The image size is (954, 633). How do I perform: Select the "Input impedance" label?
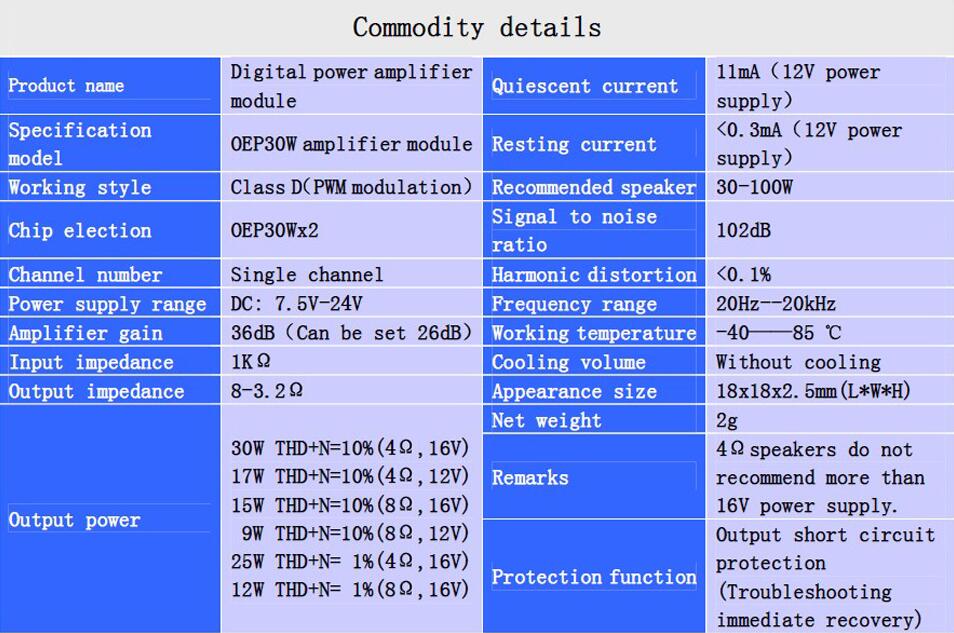point(91,362)
